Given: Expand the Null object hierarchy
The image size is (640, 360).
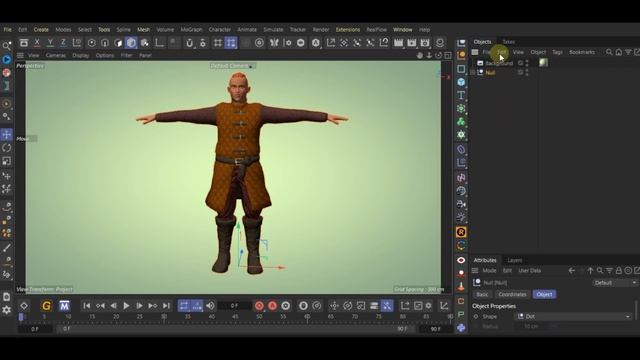Looking at the screenshot, I should [x=473, y=73].
